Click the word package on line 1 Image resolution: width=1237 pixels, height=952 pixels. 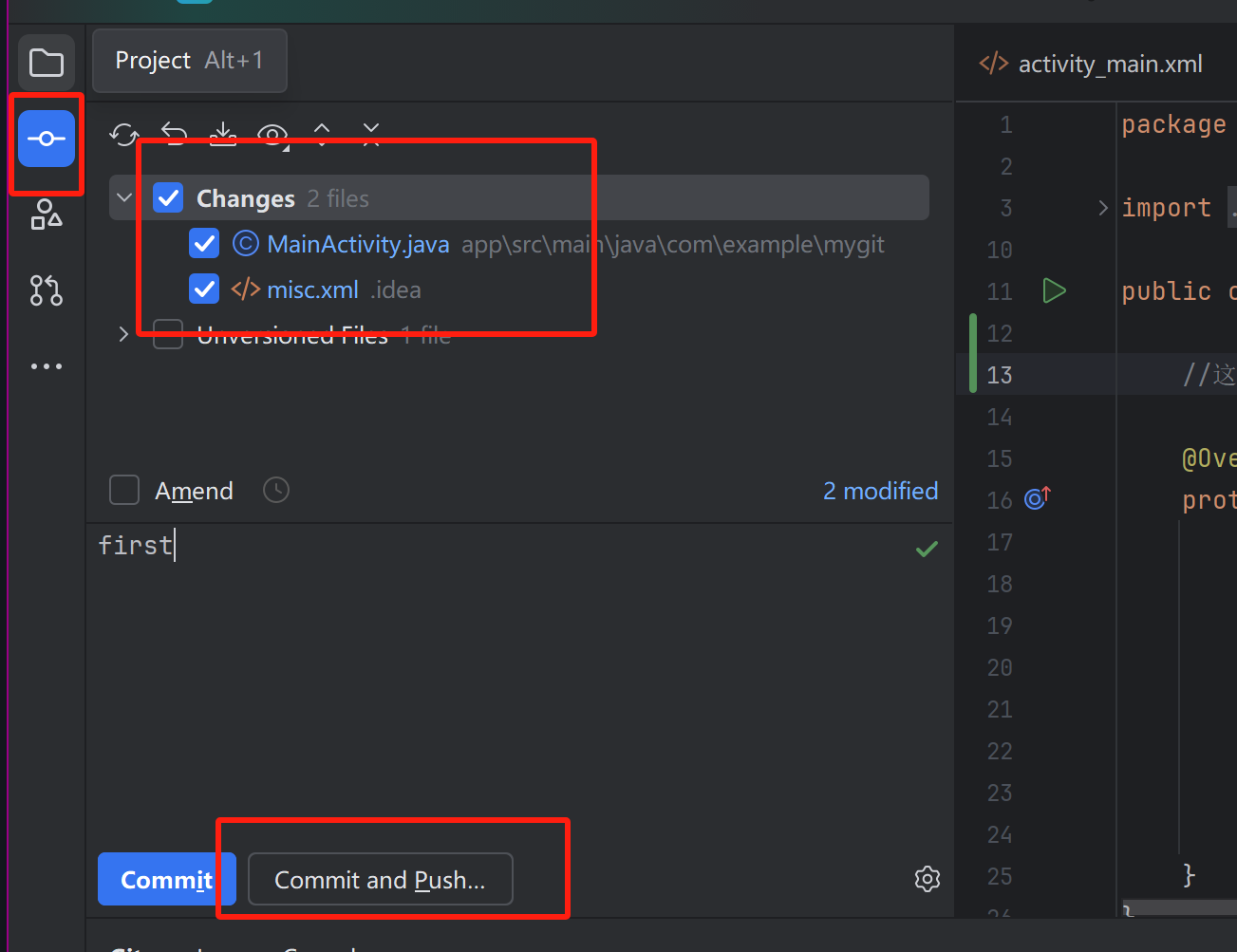point(1173,124)
